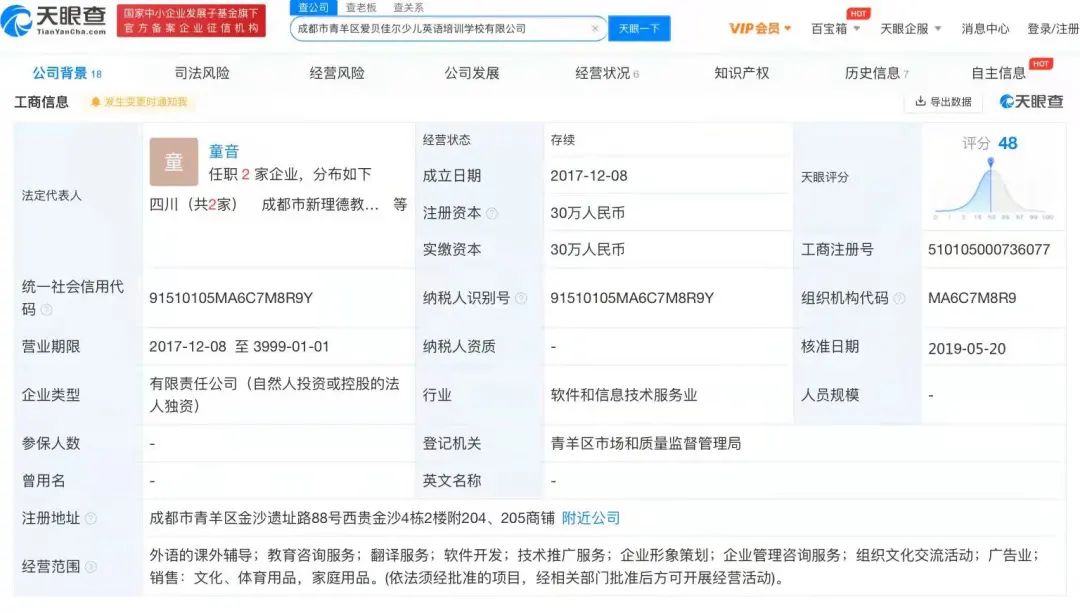Image resolution: width=1080 pixels, height=613 pixels.
Task: Click the 天眼评分 score curve chart
Action: pyautogui.click(x=990, y=190)
